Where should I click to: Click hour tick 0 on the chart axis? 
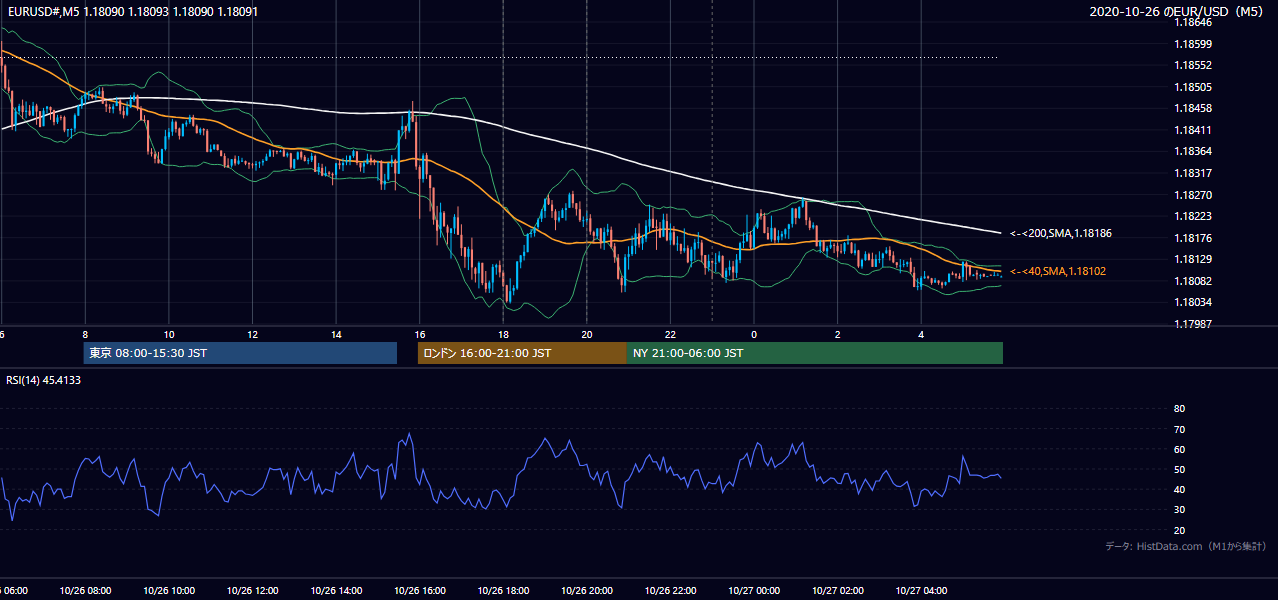coord(754,335)
